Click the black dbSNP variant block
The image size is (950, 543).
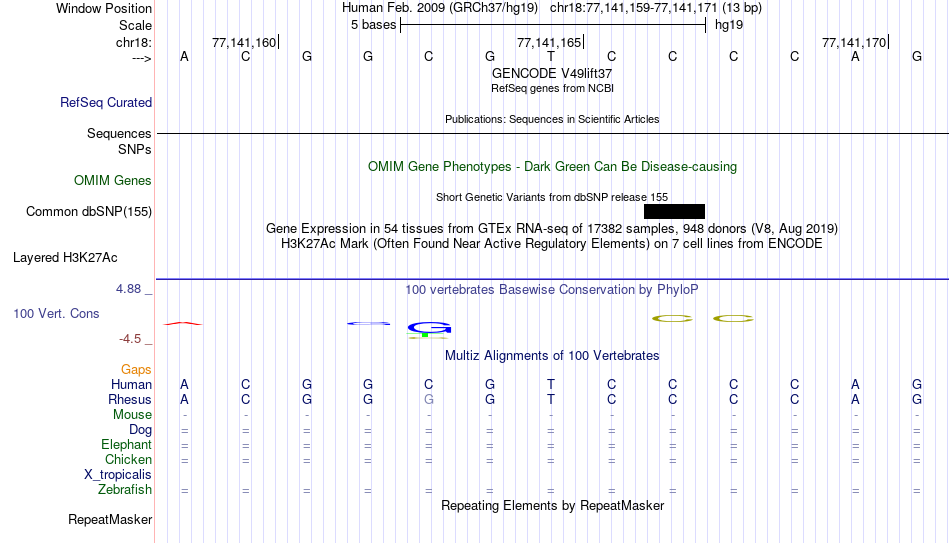pos(674,212)
